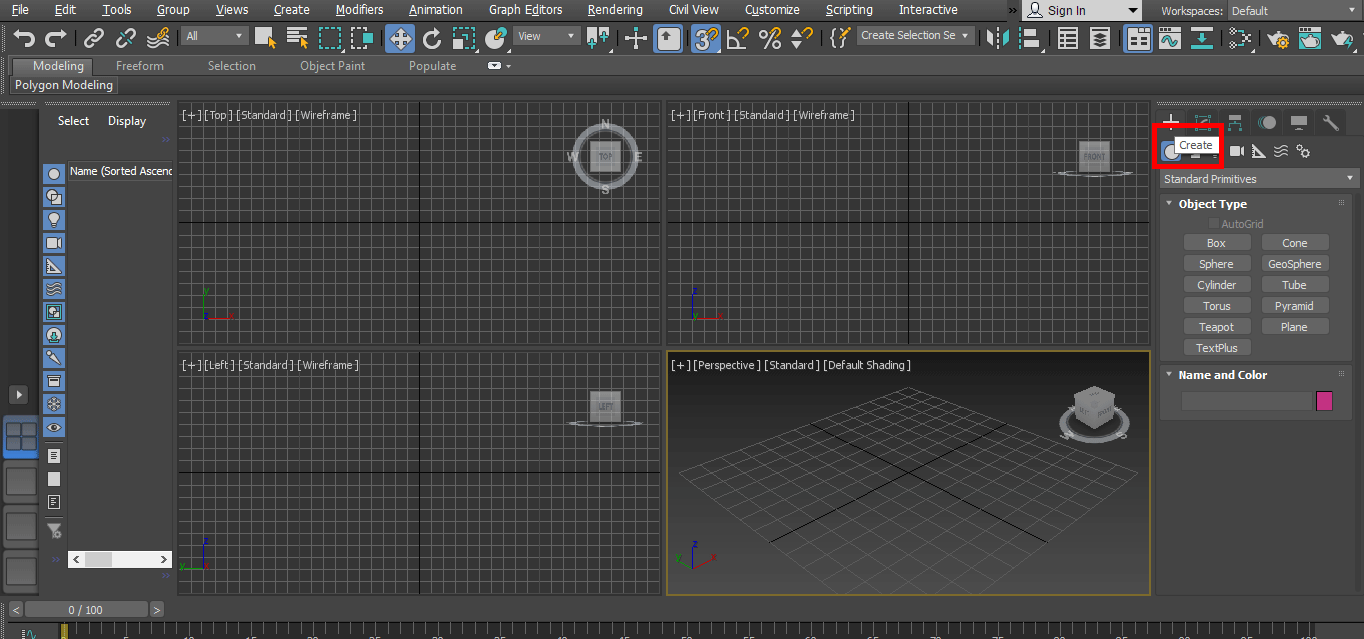
Task: Open the Rendering menu
Action: click(x=615, y=10)
